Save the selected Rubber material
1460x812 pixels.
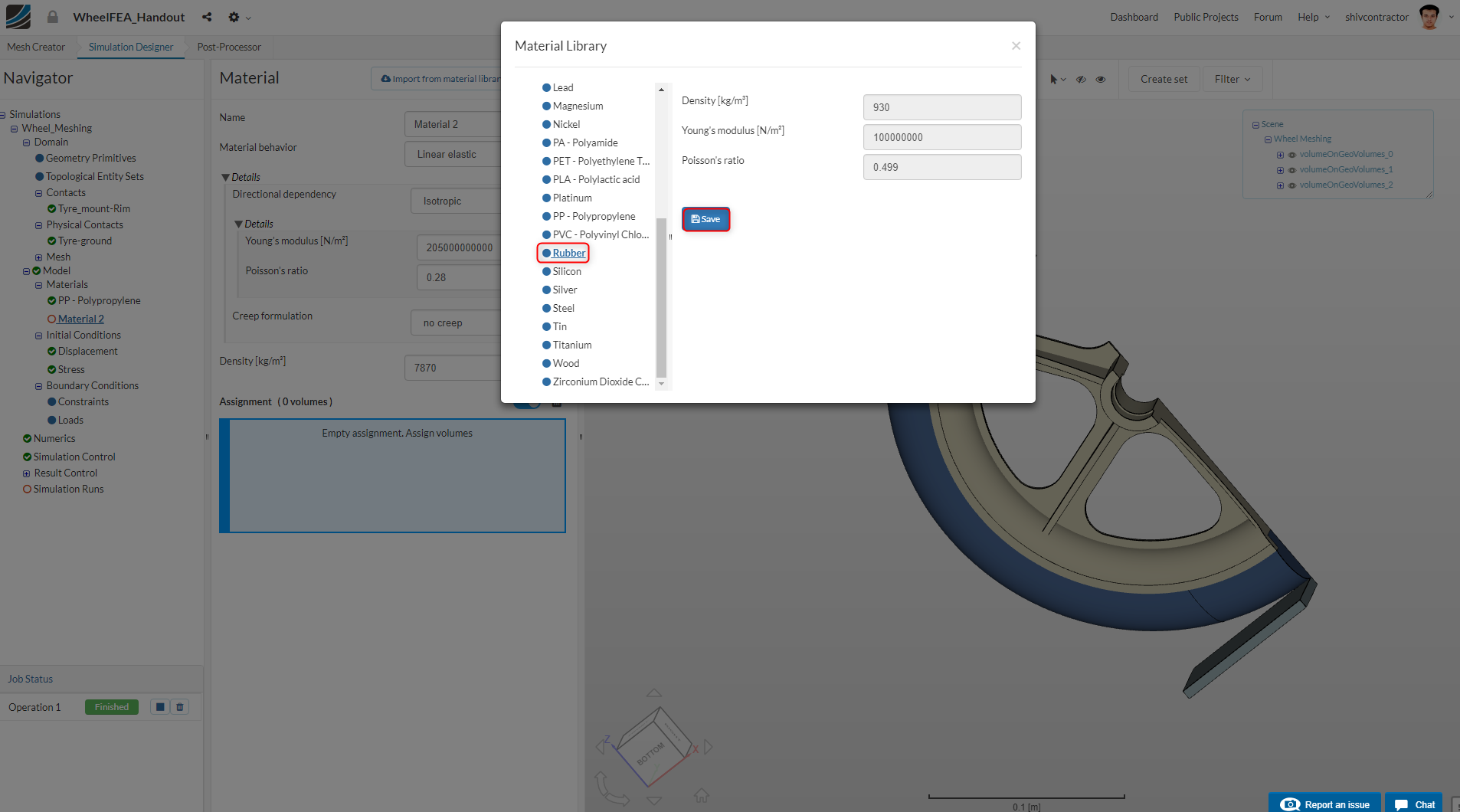click(705, 219)
